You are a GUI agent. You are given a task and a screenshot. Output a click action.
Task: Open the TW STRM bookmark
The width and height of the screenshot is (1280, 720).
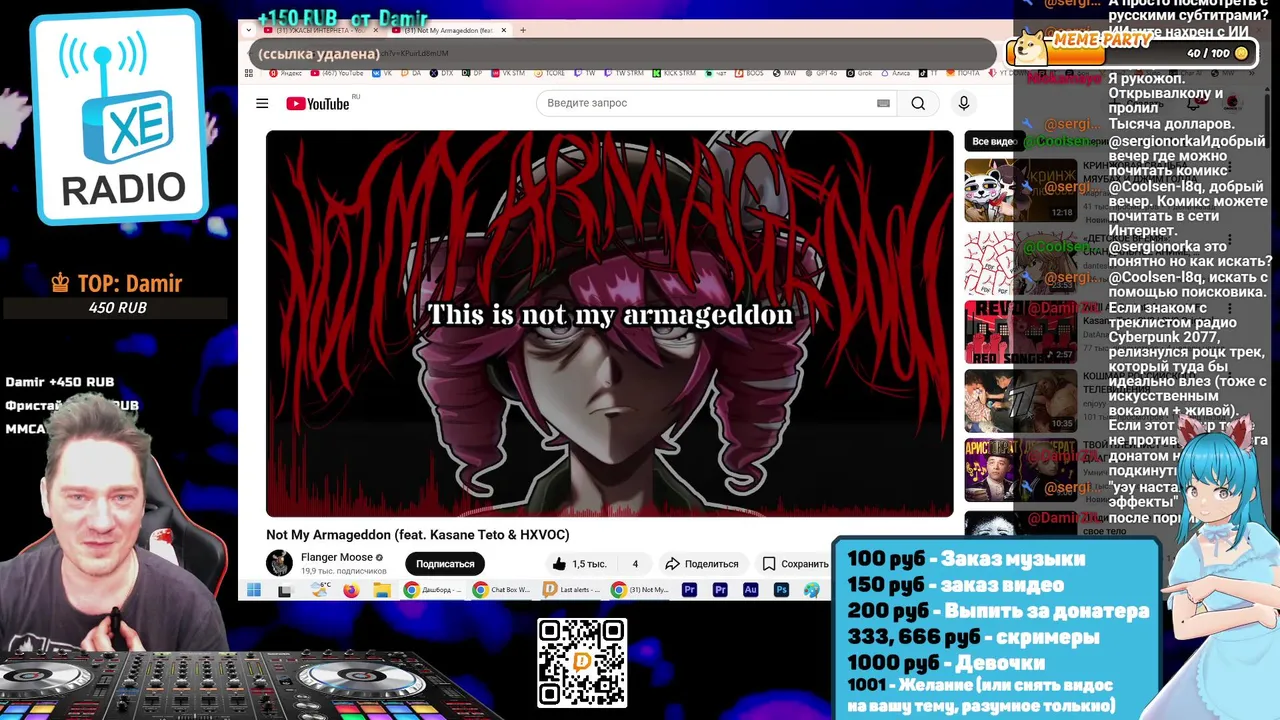[x=622, y=73]
